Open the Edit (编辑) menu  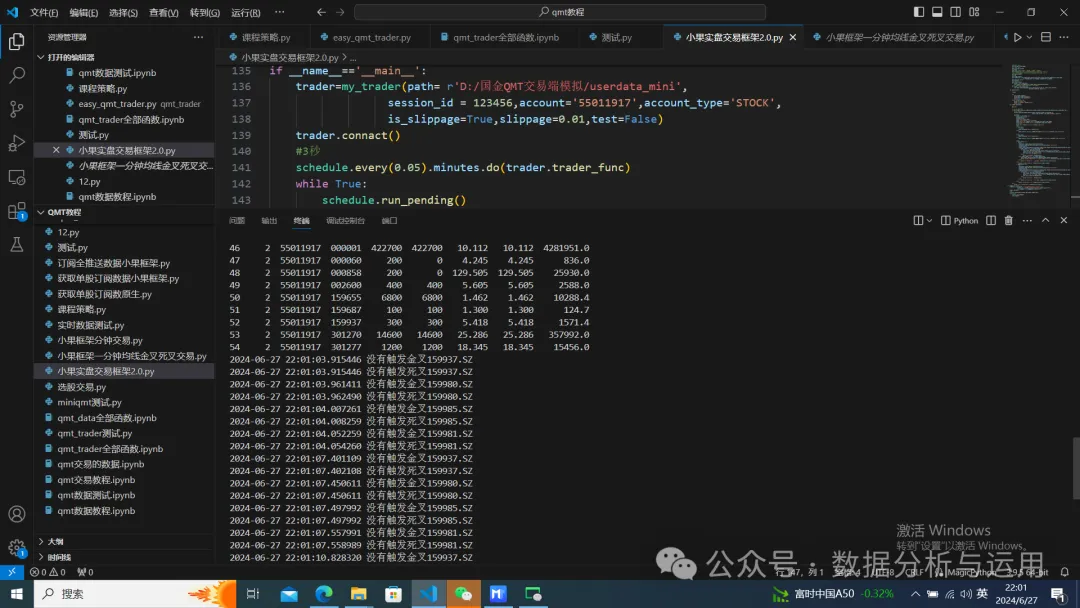click(x=83, y=12)
